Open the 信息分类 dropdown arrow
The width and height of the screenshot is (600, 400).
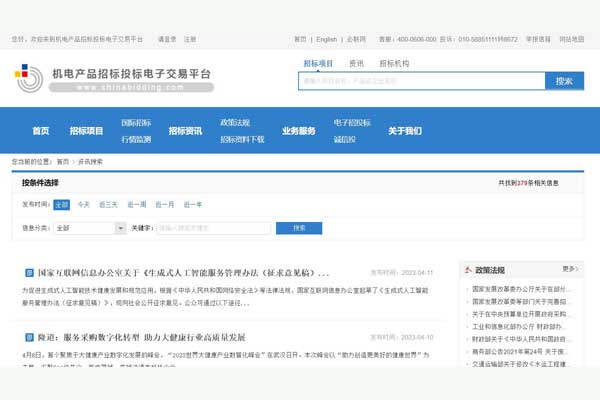point(121,228)
